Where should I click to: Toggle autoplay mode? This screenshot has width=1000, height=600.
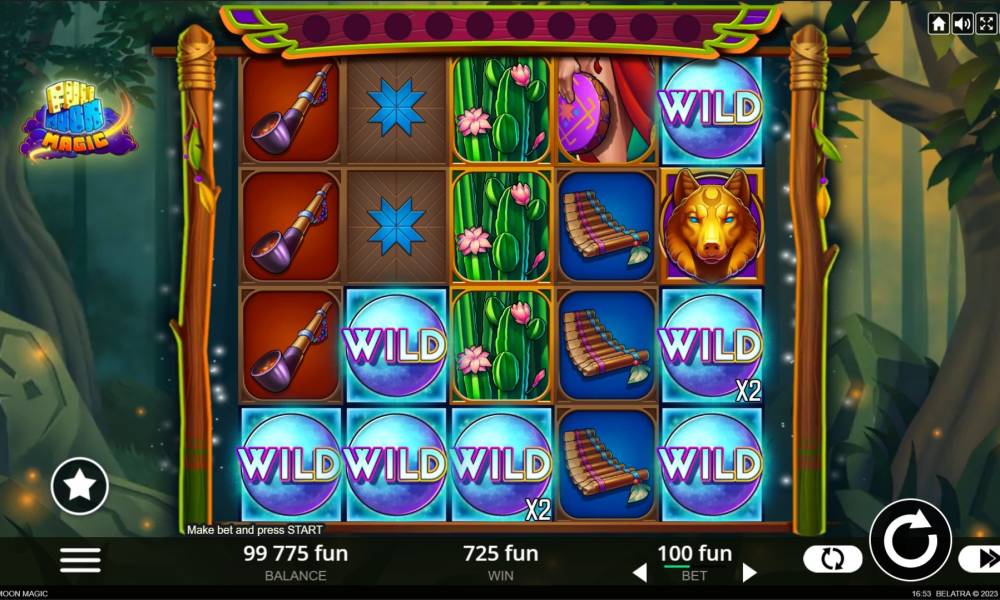click(832, 559)
